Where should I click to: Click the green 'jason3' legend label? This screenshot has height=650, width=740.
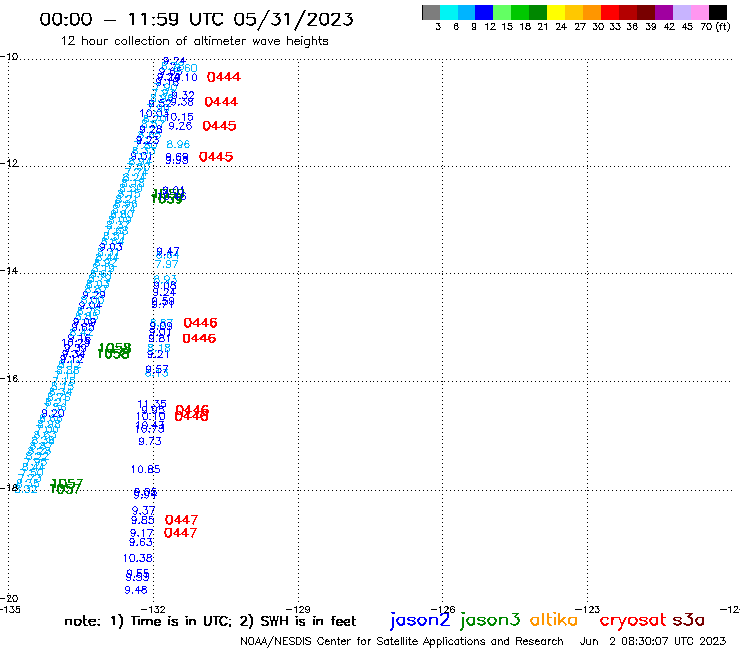click(490, 620)
